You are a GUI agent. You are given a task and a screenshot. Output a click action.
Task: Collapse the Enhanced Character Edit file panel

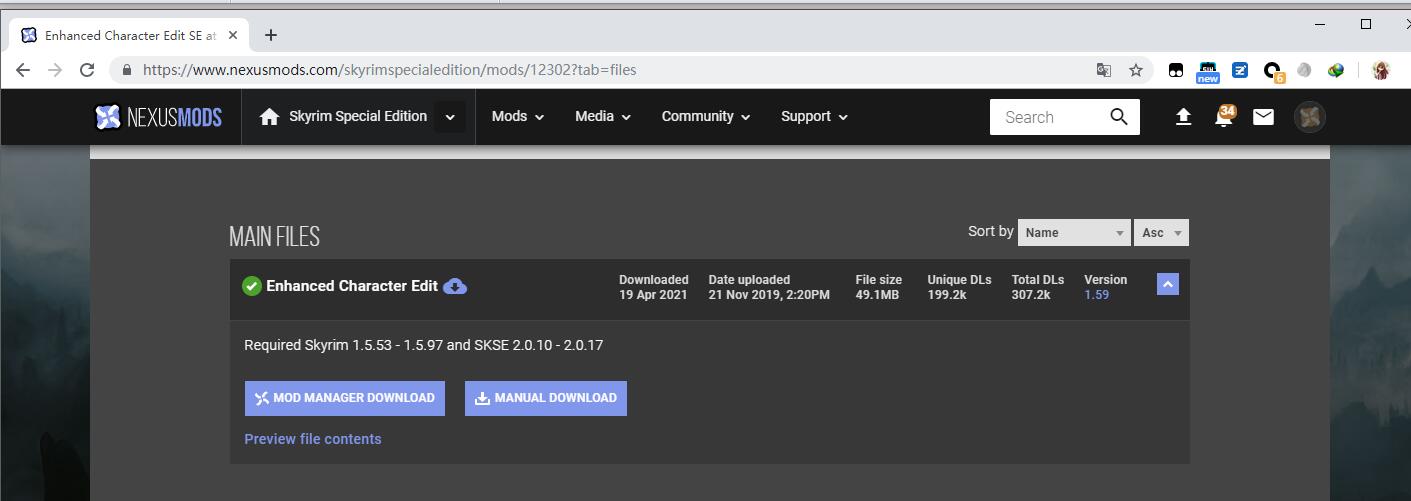(x=1167, y=285)
